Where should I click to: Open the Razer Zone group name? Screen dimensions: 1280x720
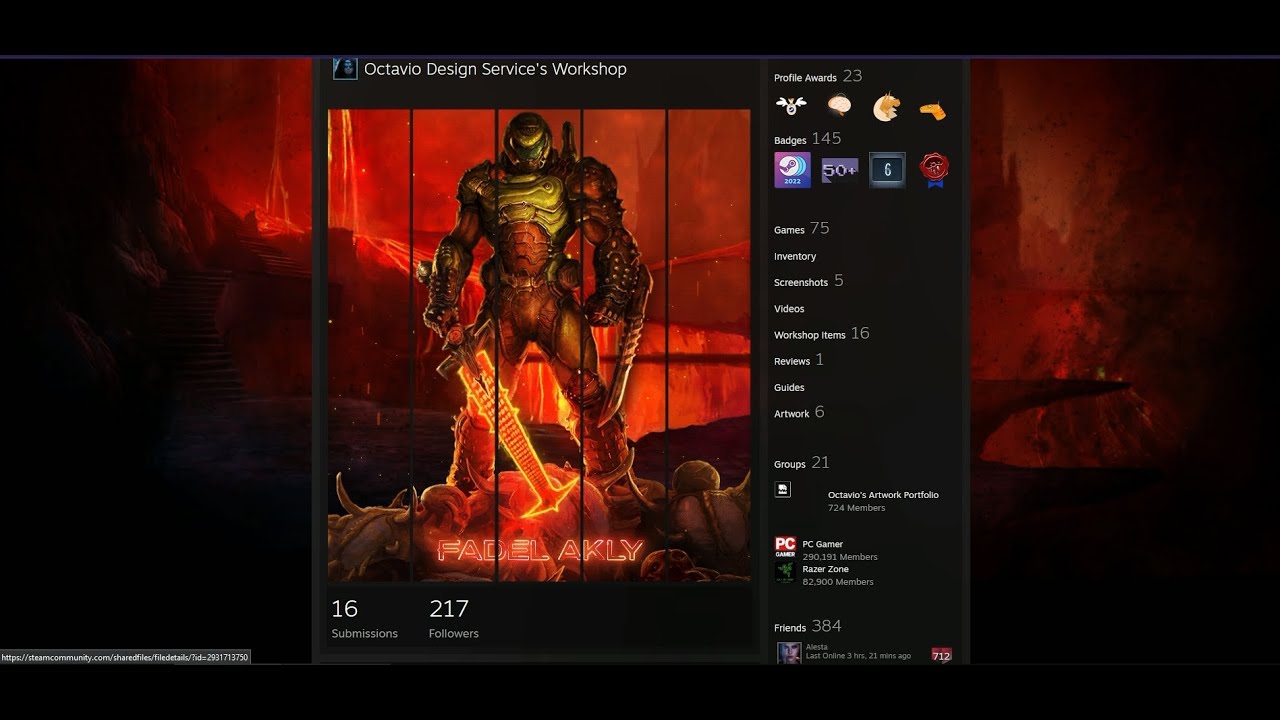coord(825,569)
